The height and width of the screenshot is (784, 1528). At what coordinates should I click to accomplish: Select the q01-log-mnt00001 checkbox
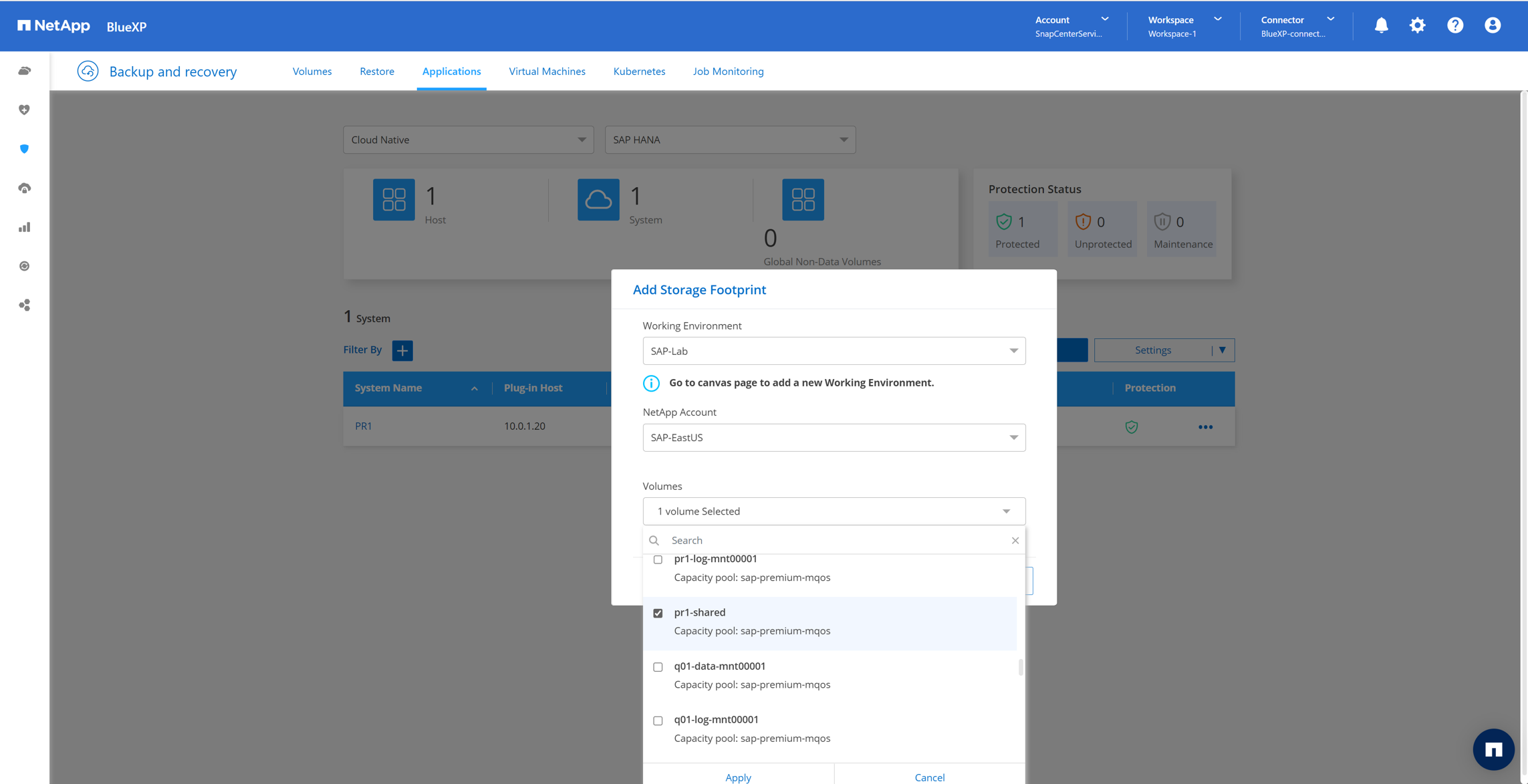click(658, 721)
